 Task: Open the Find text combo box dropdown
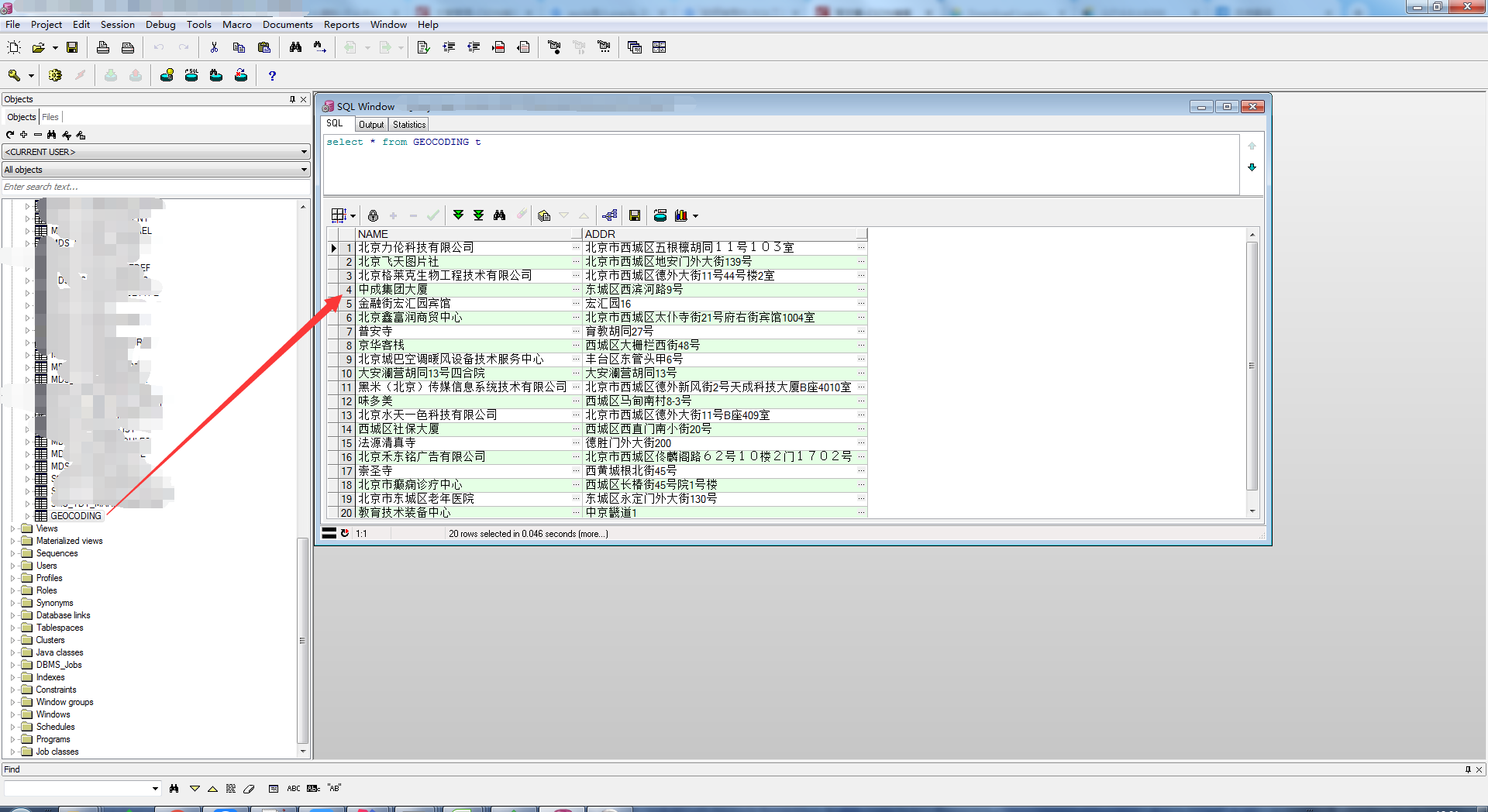[155, 789]
